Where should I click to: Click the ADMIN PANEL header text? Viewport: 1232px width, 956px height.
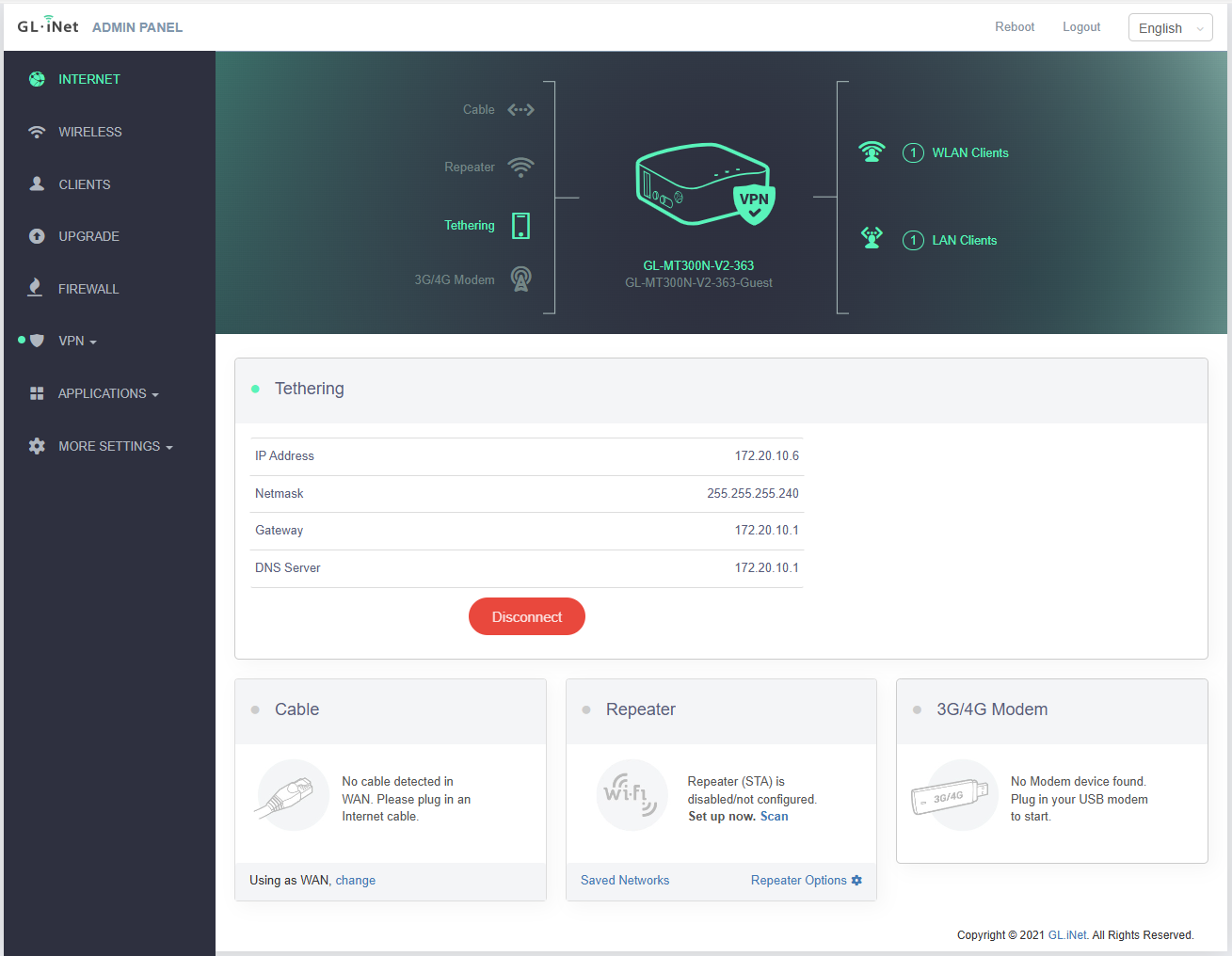coord(137,27)
